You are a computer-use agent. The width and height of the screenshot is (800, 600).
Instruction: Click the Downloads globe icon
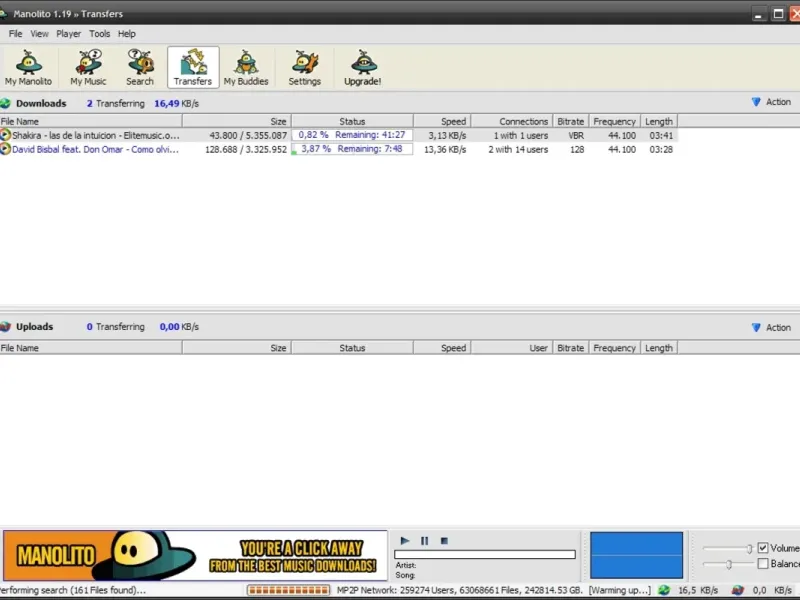coord(6,104)
